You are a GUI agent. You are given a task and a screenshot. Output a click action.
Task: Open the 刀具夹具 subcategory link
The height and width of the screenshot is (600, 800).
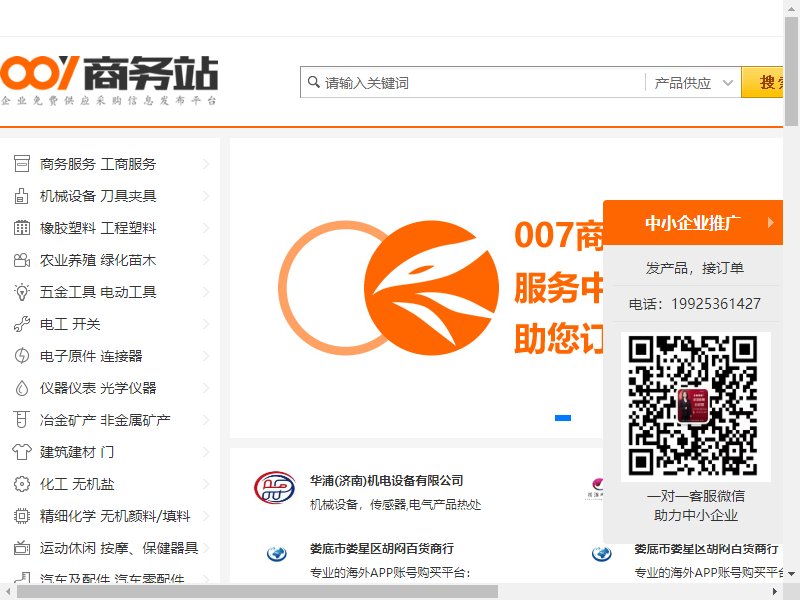[x=128, y=196]
